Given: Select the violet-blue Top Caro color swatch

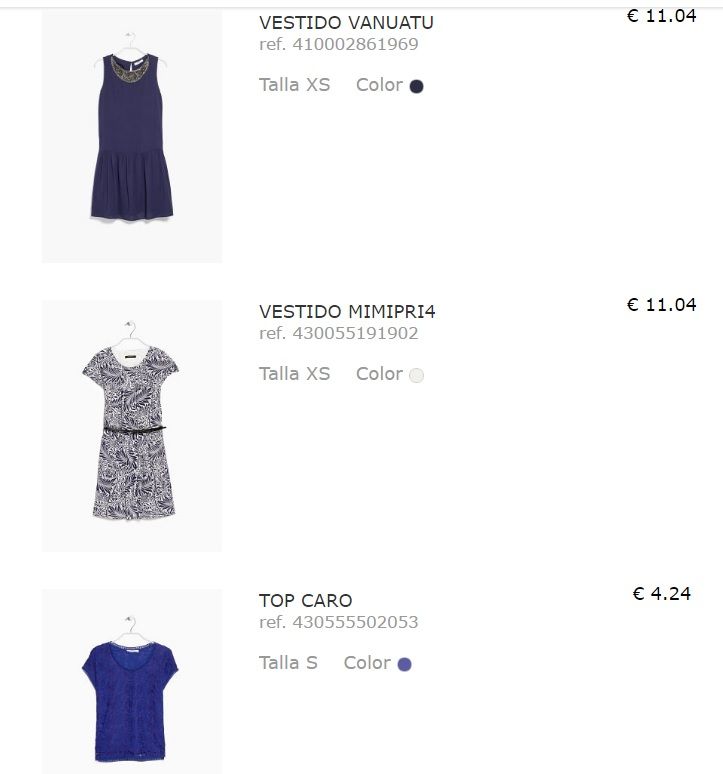Looking at the screenshot, I should (x=404, y=664).
